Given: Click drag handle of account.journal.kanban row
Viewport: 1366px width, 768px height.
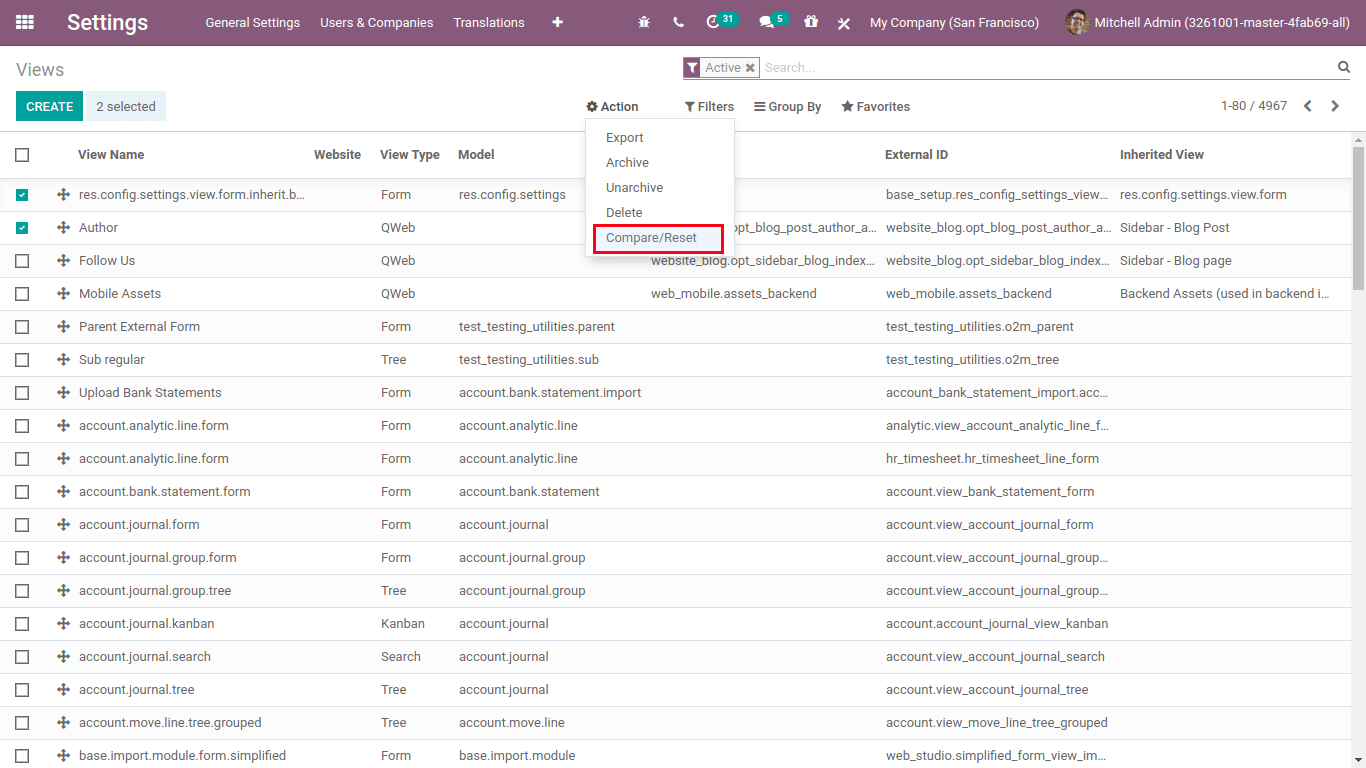Looking at the screenshot, I should 63,624.
